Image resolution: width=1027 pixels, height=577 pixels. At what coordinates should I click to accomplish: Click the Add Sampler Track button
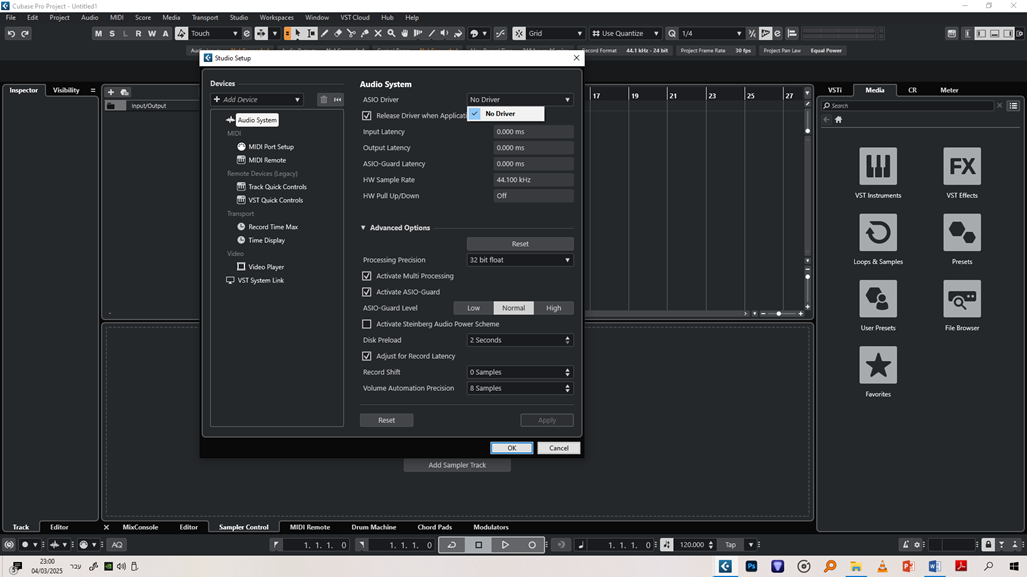(457, 465)
